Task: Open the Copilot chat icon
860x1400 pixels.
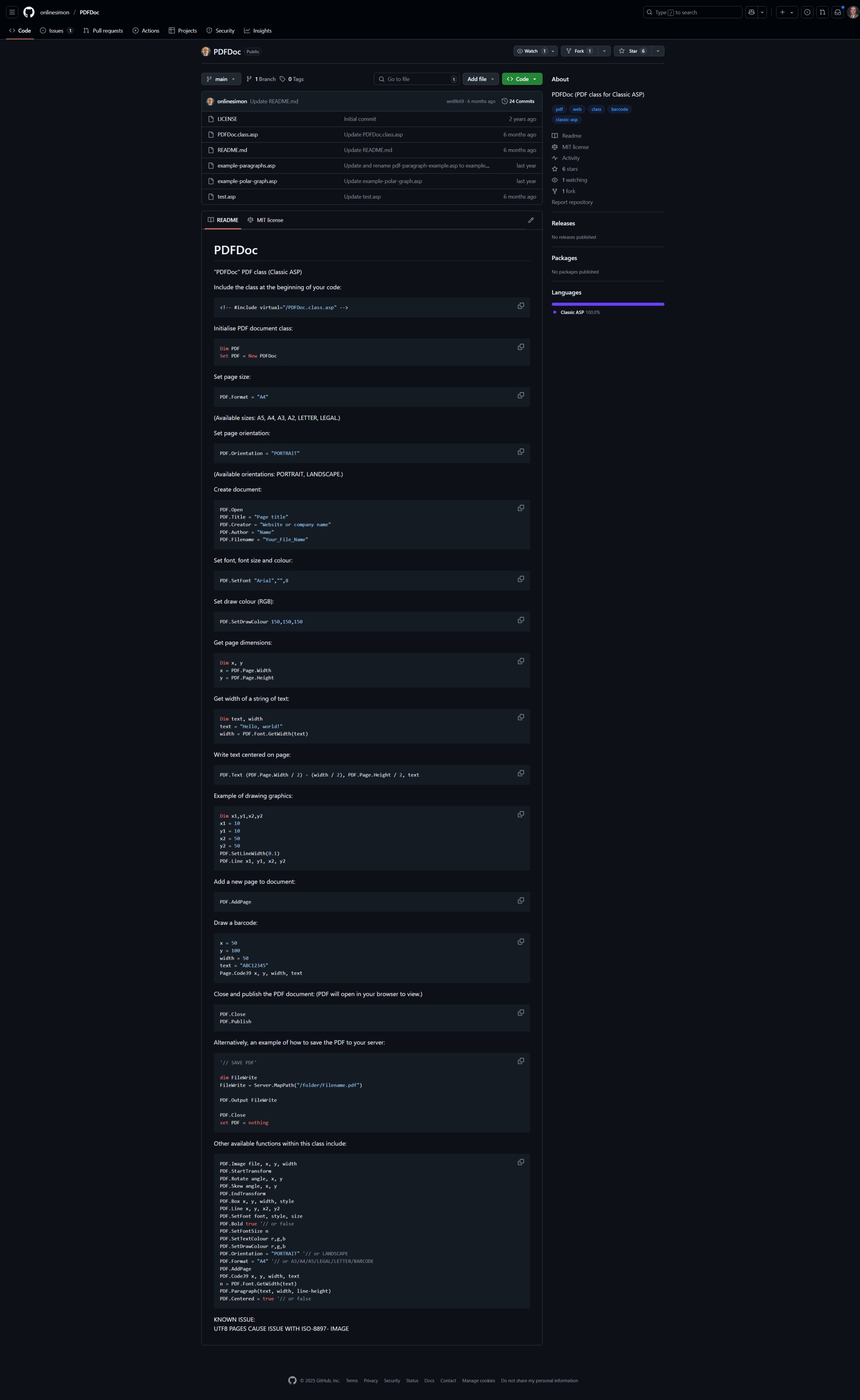Action: (751, 12)
